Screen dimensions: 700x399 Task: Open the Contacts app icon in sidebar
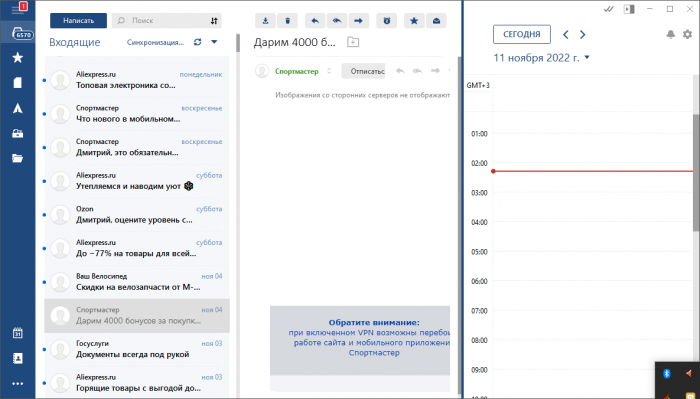pos(18,358)
